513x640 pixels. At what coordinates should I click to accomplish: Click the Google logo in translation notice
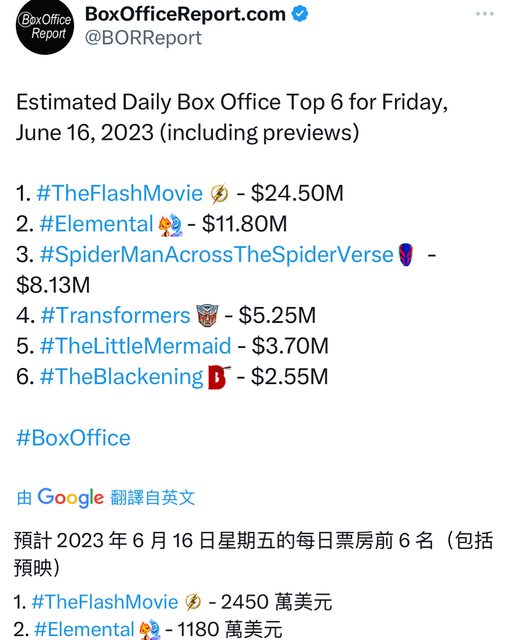click(71, 498)
